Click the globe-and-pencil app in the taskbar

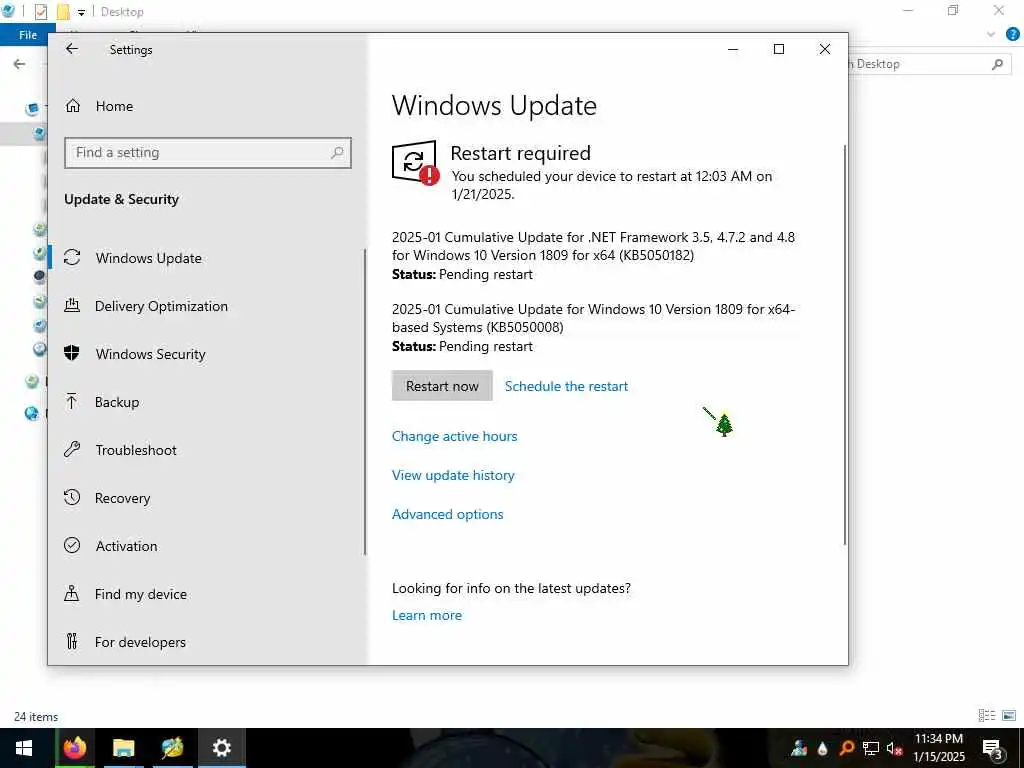172,748
